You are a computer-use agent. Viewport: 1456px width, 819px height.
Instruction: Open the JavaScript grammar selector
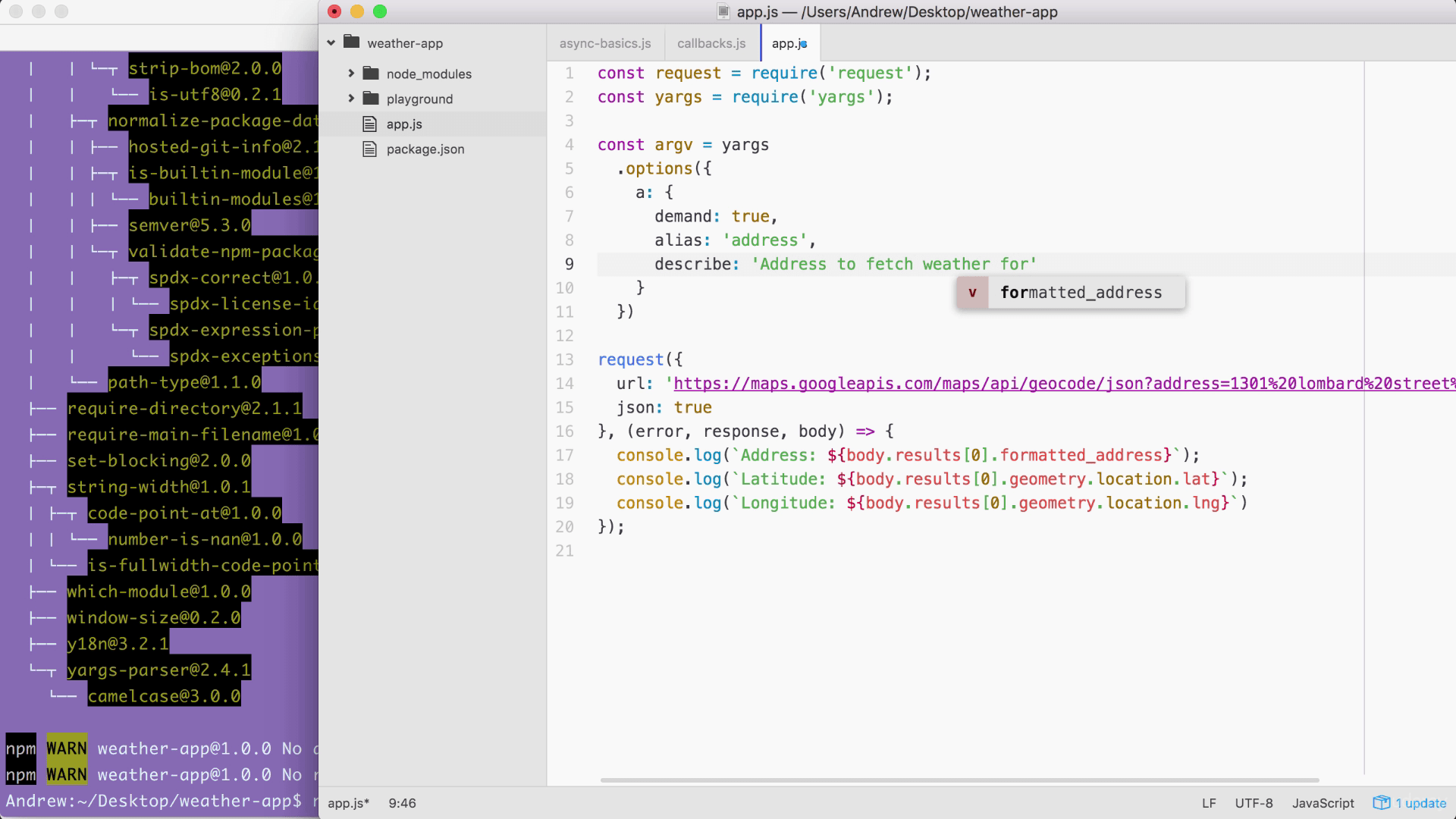(x=1323, y=803)
